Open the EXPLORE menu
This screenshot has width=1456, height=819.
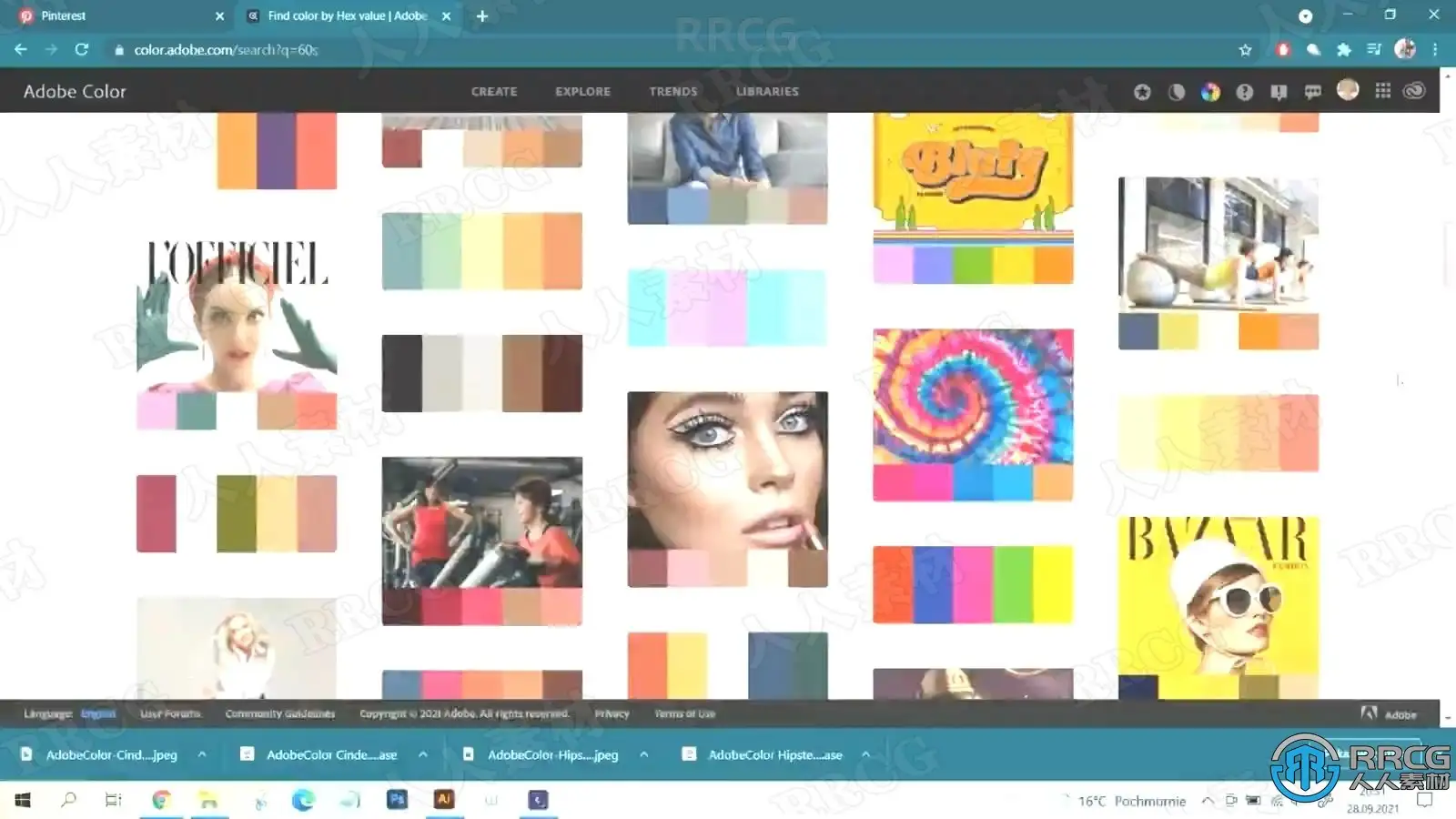point(583,92)
